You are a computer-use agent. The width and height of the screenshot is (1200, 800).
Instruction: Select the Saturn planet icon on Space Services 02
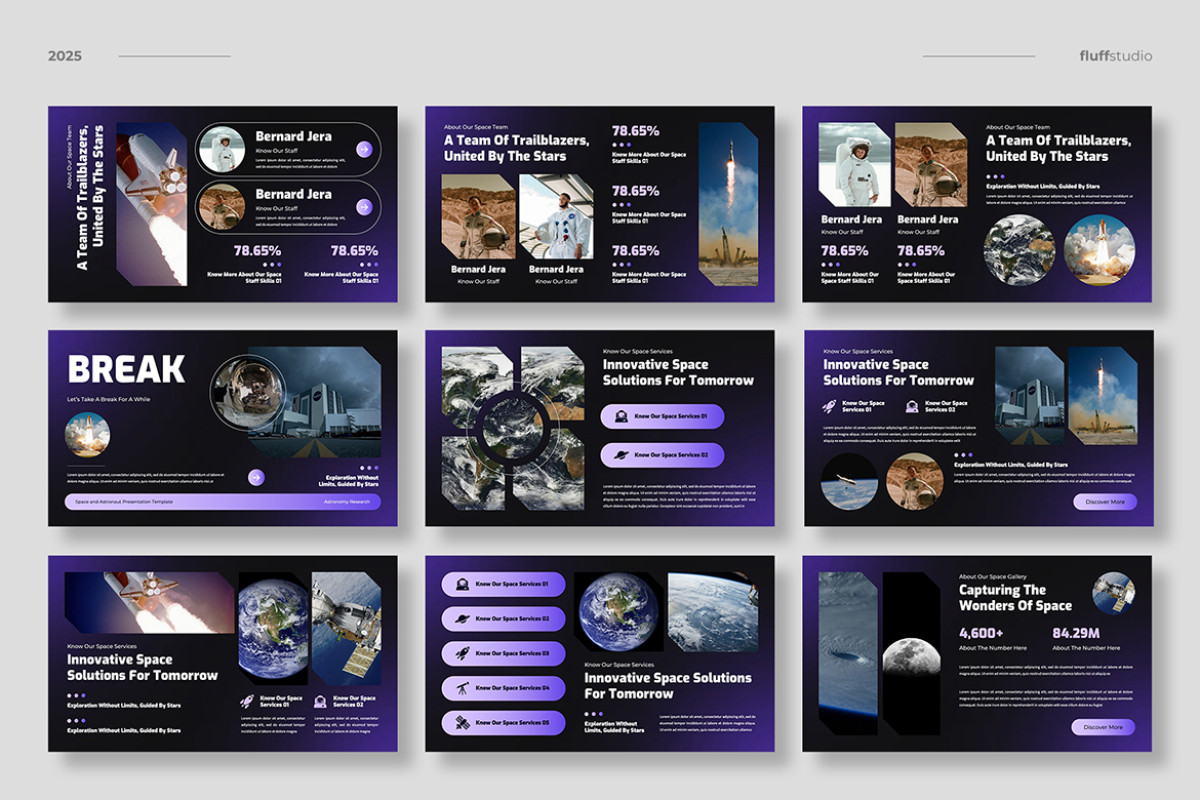(462, 618)
